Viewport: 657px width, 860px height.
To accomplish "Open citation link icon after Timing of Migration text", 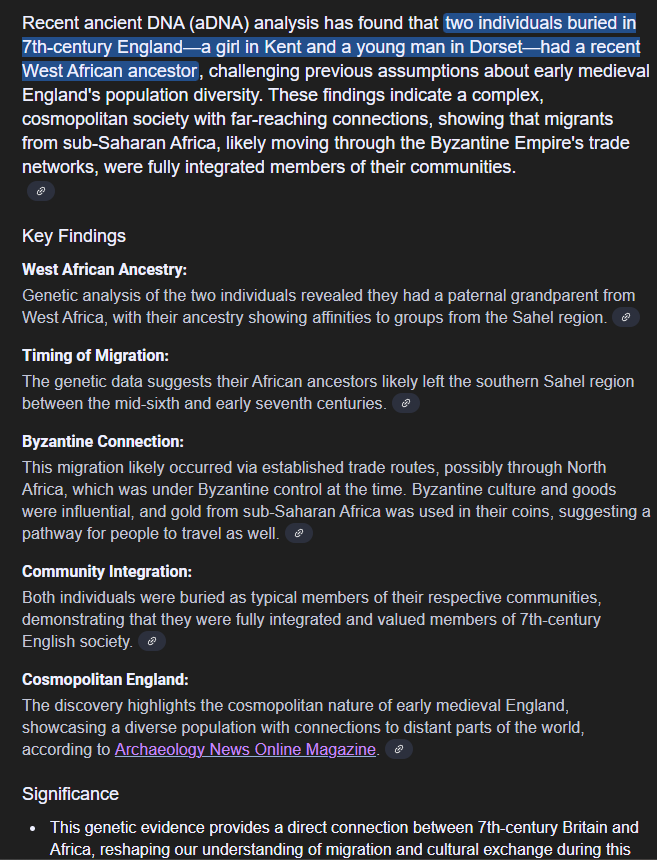I will click(x=406, y=403).
